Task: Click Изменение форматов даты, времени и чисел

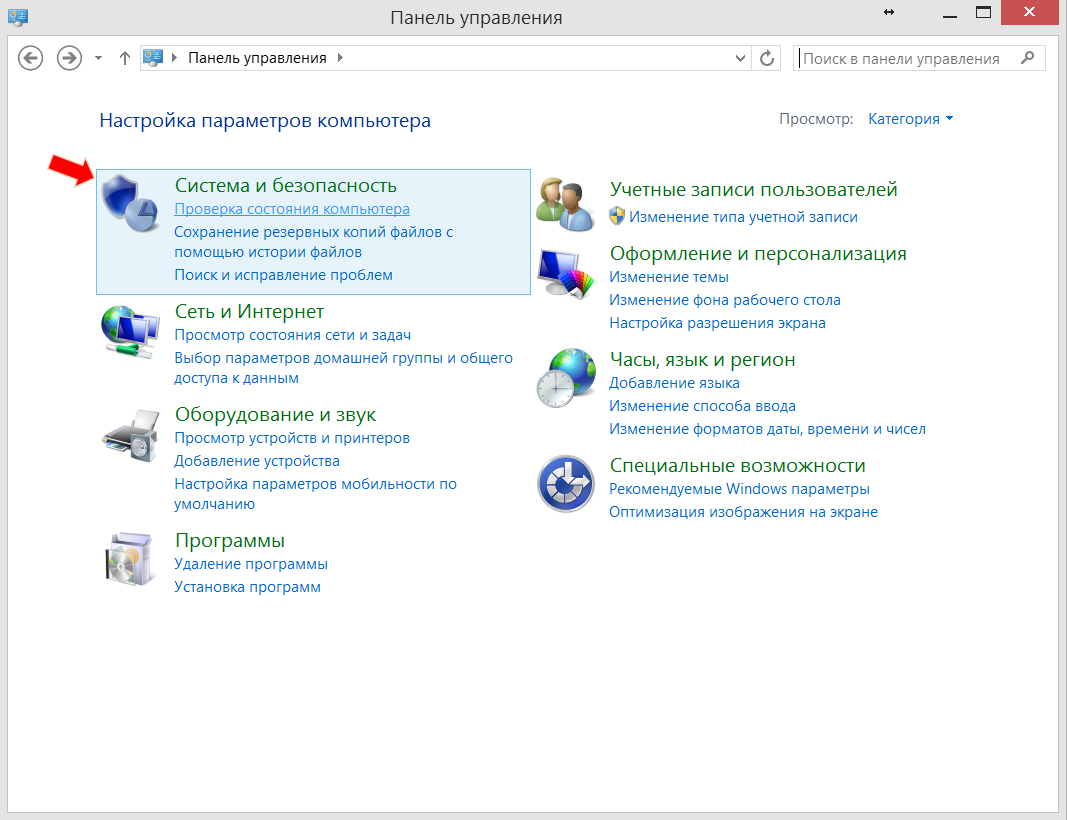Action: point(768,429)
